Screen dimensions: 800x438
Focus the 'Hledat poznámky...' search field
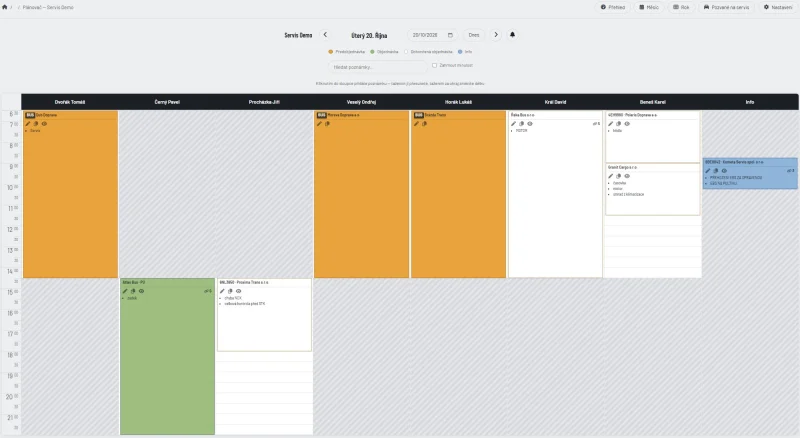click(x=378, y=67)
